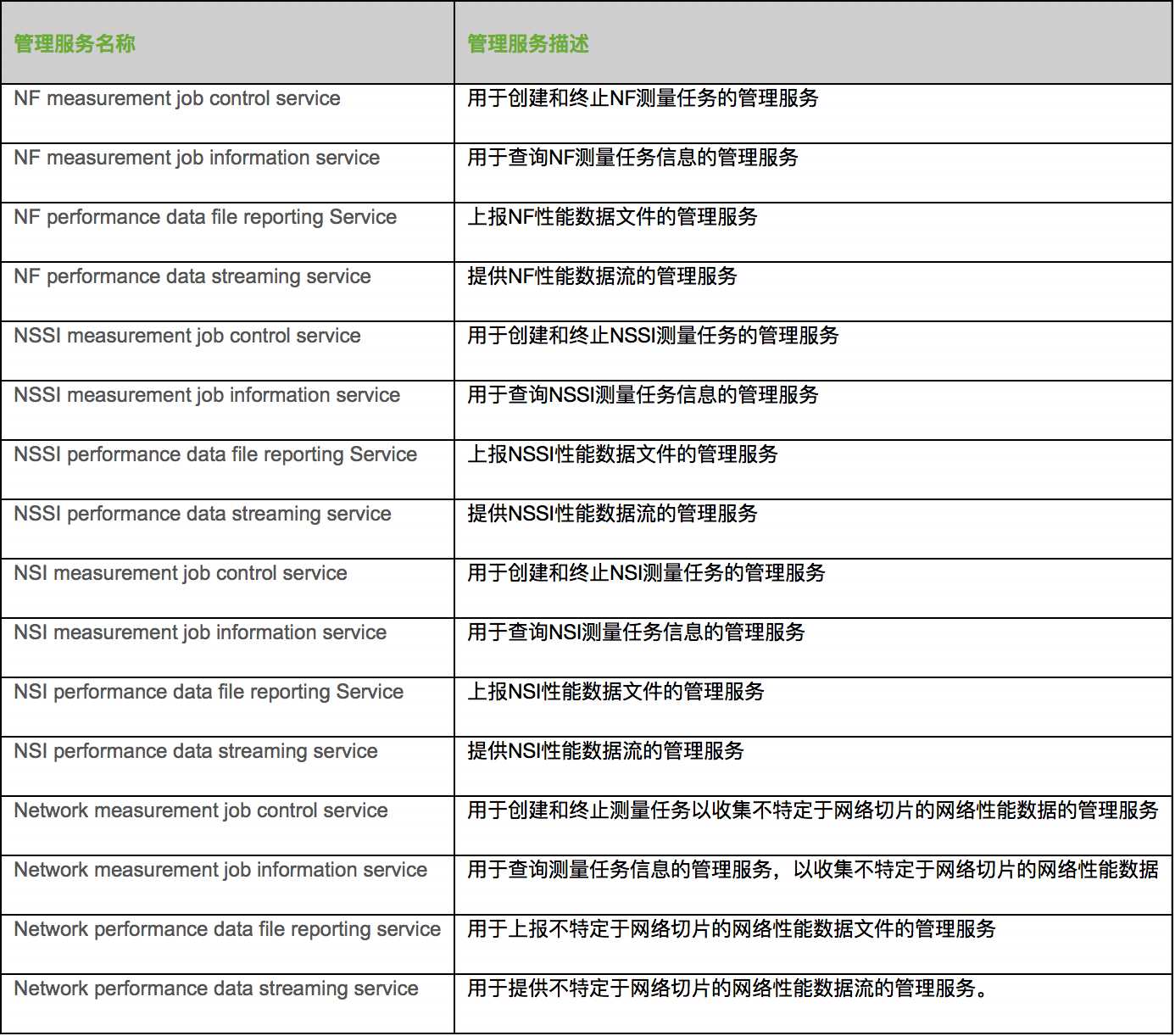Image resolution: width=1175 pixels, height=1036 pixels.
Task: Click description '提供NSSI性能数据流的管理服务'
Action: [612, 514]
